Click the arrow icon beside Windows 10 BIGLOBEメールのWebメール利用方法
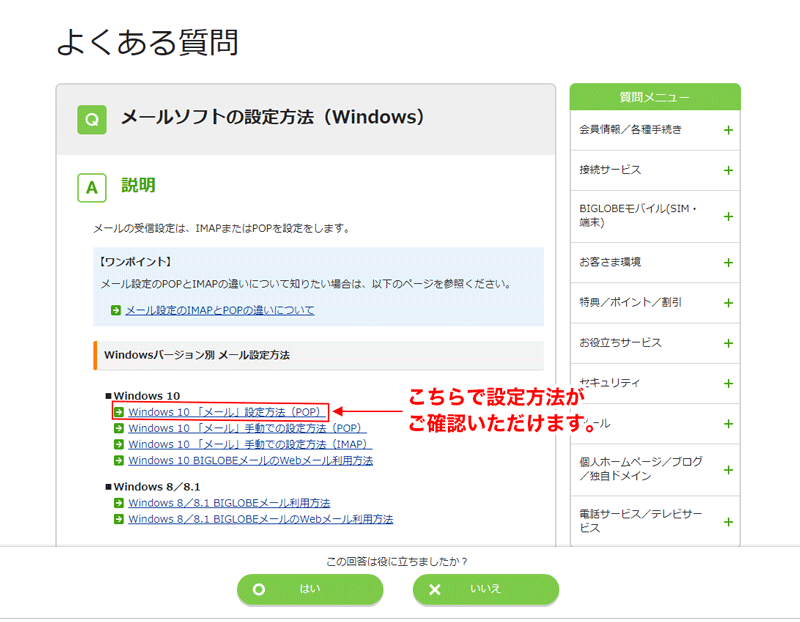800x622 pixels. [117, 460]
